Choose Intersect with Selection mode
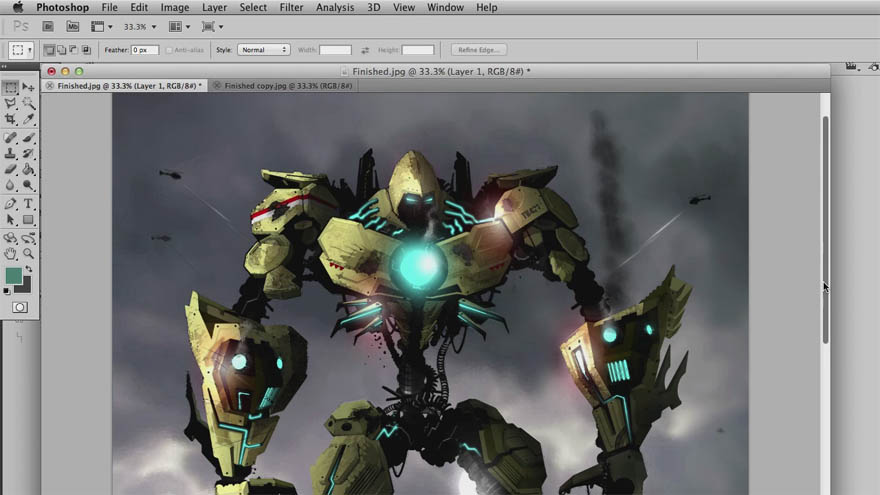880x495 pixels. pyautogui.click(x=86, y=50)
